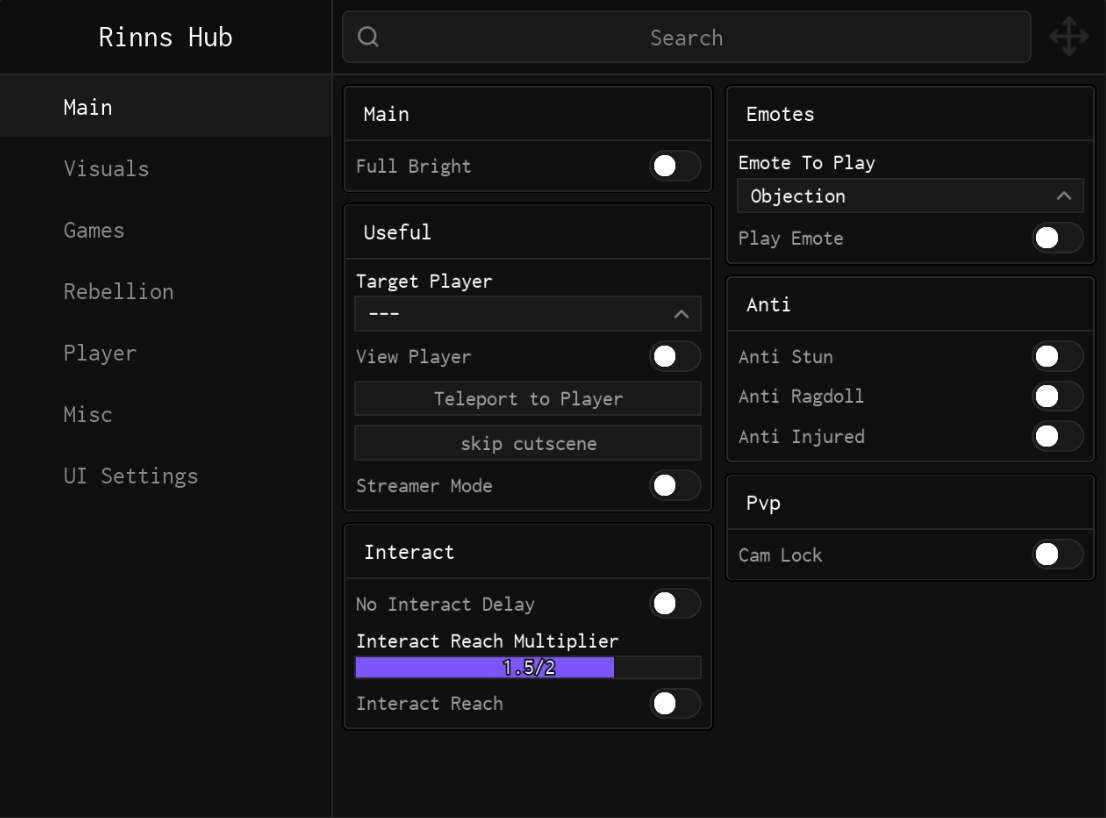This screenshot has width=1106, height=818.
Task: Switch on No Interact Delay
Action: (x=675, y=604)
